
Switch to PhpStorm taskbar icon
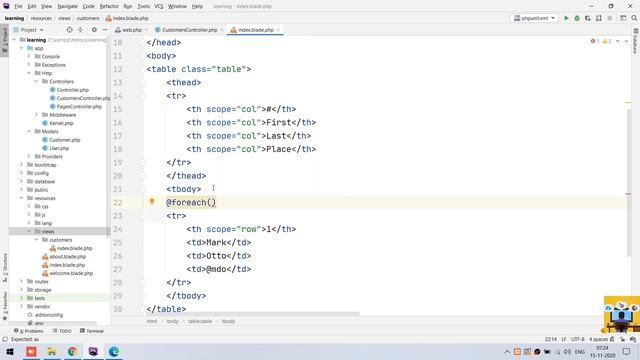pyautogui.click(x=93, y=351)
